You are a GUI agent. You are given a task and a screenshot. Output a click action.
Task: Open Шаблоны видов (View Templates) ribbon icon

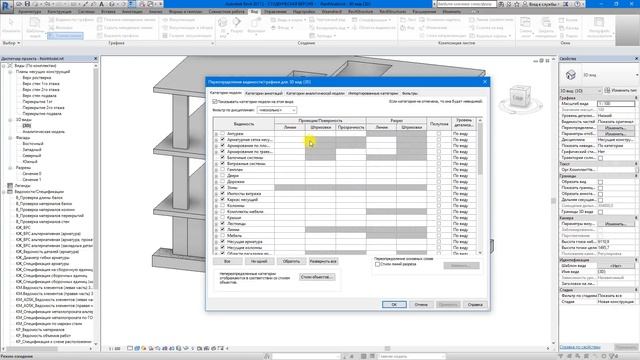point(35,27)
